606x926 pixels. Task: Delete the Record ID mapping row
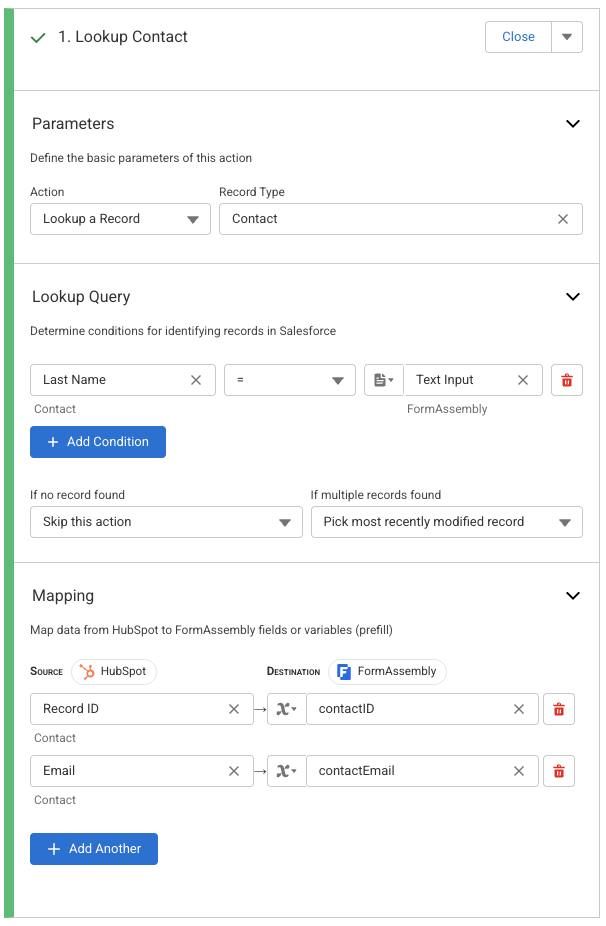559,709
